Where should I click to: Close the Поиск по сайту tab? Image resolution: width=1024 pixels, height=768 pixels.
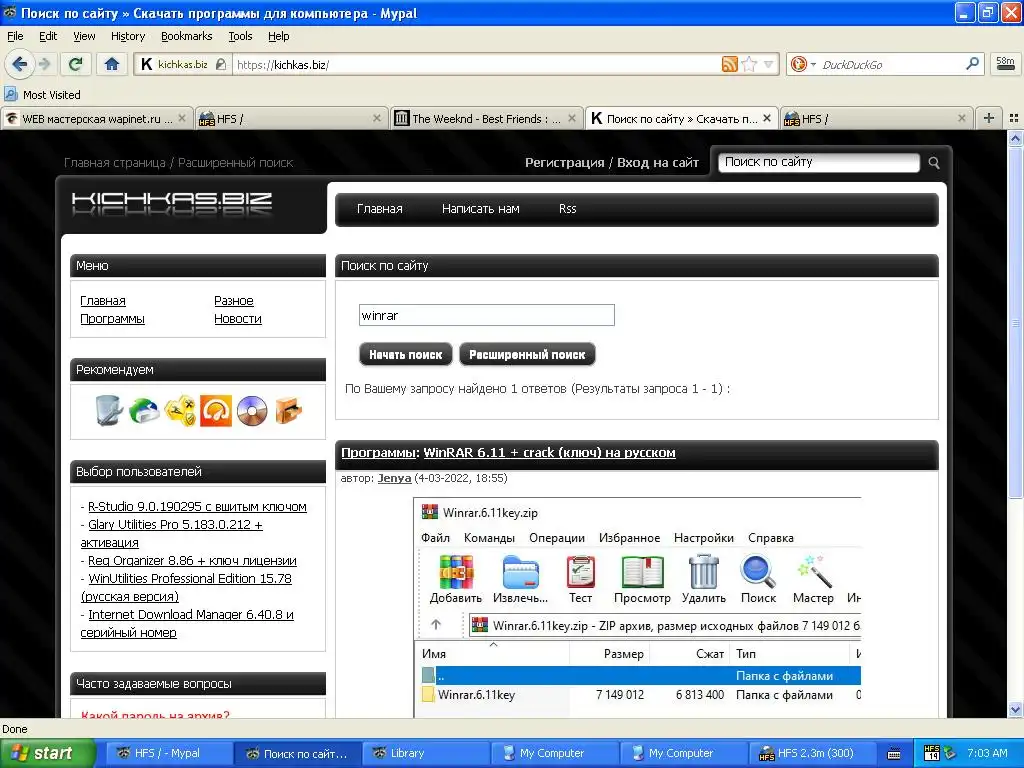767,118
